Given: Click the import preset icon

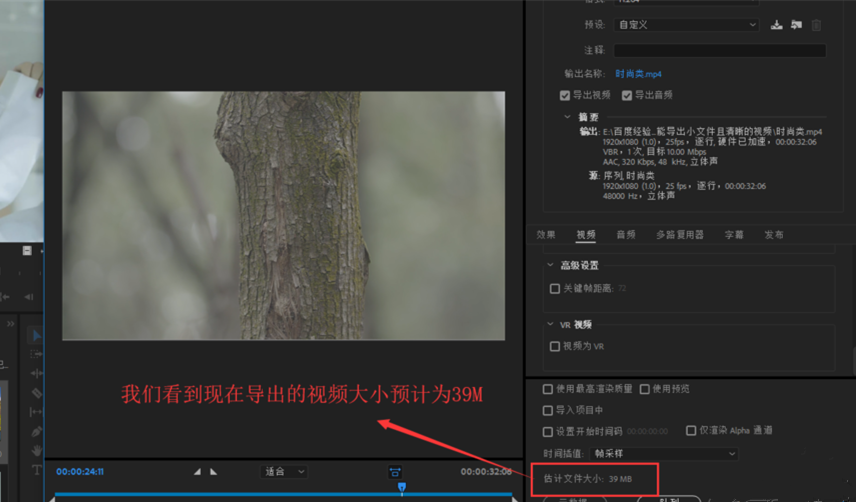Looking at the screenshot, I should [796, 25].
